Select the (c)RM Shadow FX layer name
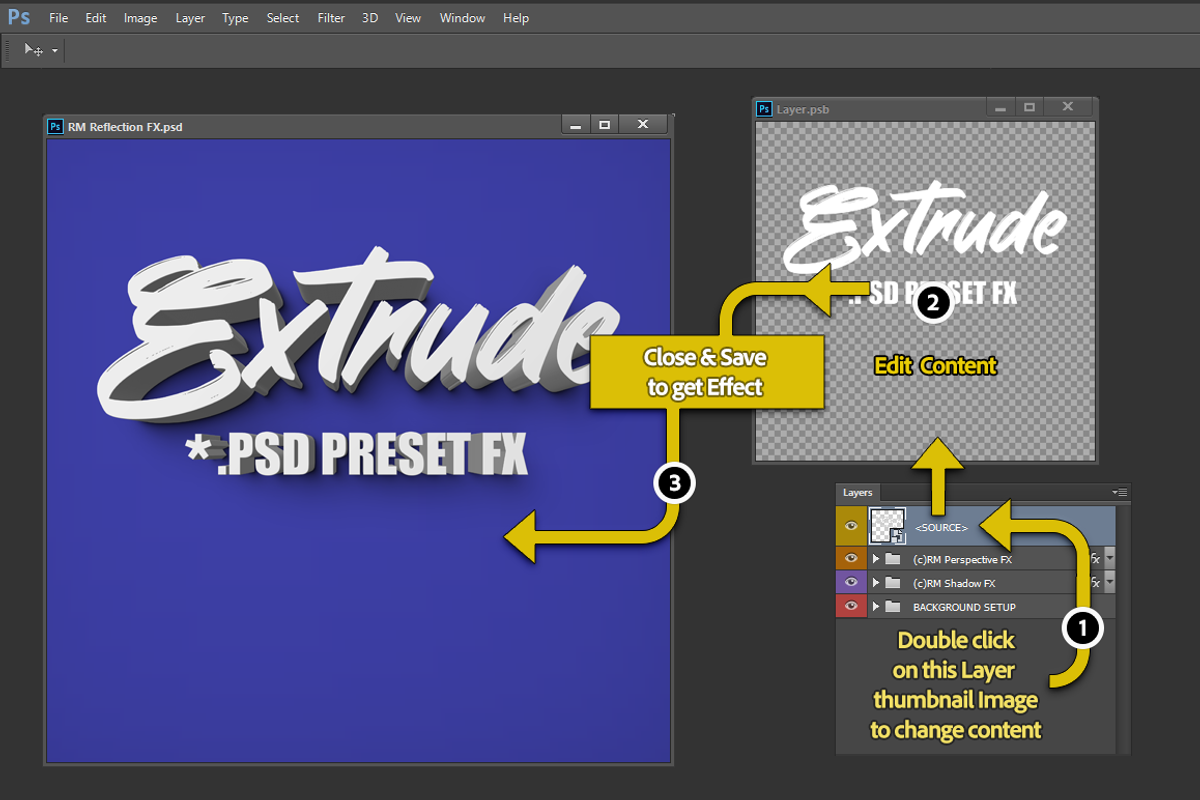The image size is (1200, 800). point(954,584)
